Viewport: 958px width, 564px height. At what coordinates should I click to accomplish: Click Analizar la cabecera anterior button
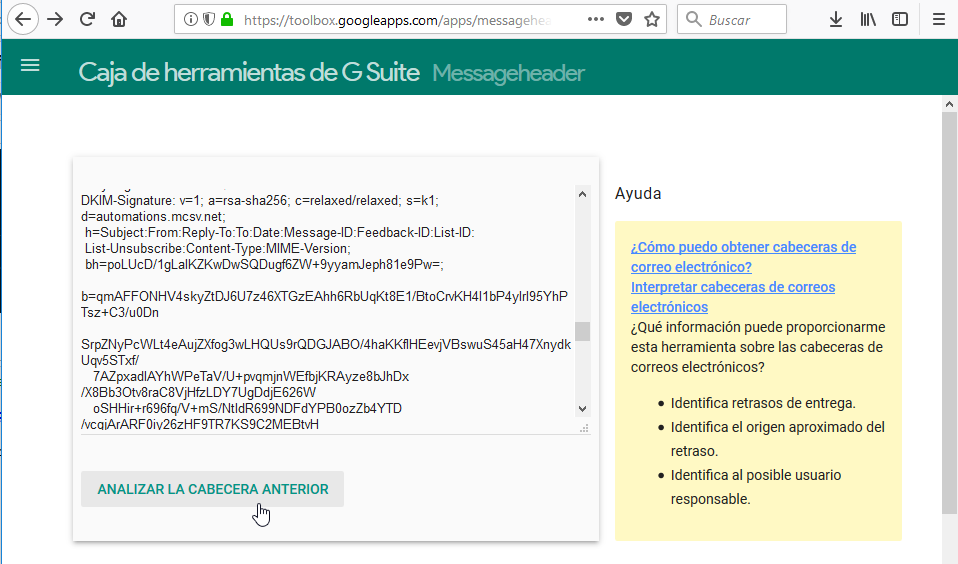213,489
